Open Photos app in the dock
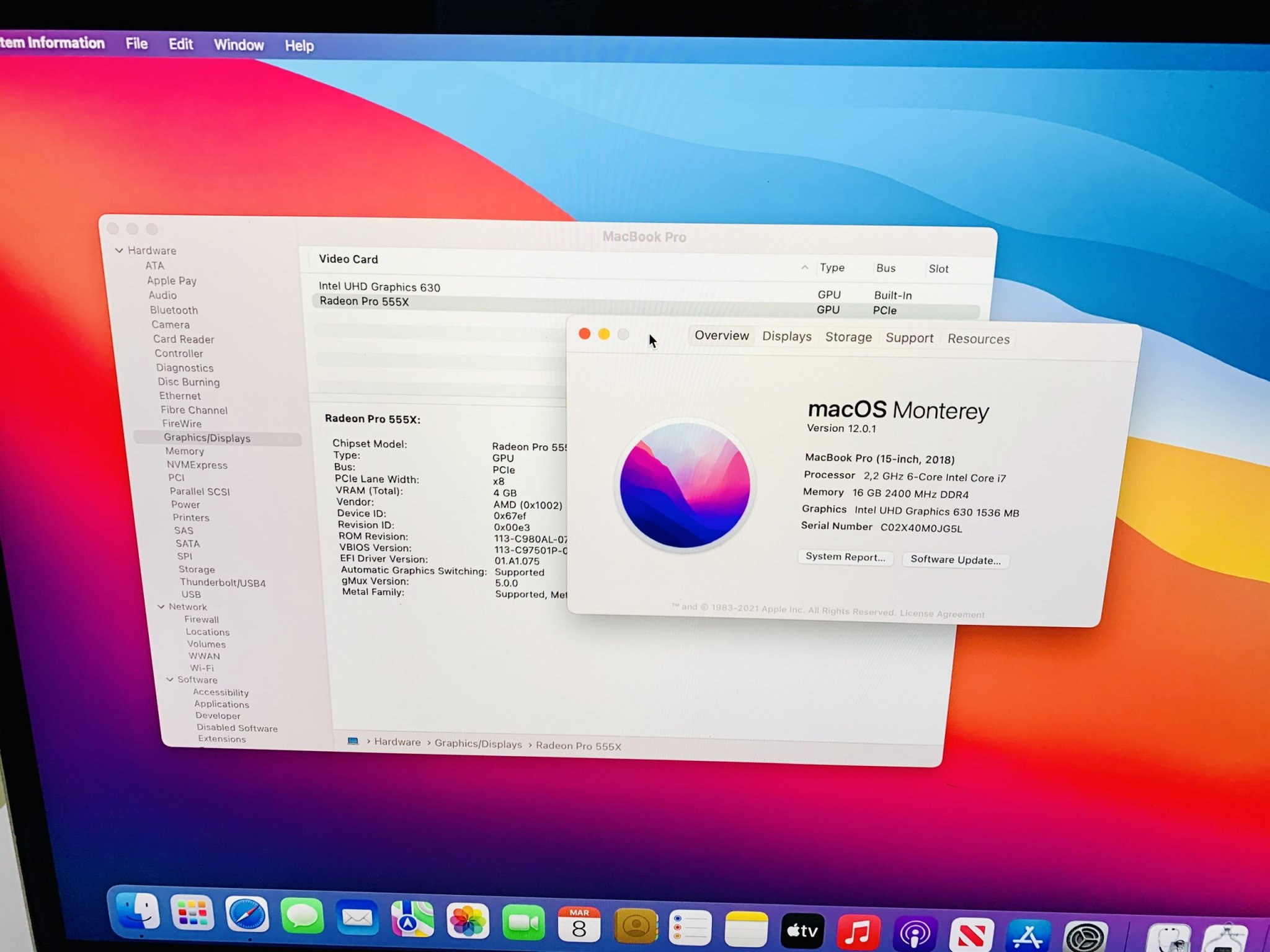Image resolution: width=1270 pixels, height=952 pixels. (x=468, y=921)
